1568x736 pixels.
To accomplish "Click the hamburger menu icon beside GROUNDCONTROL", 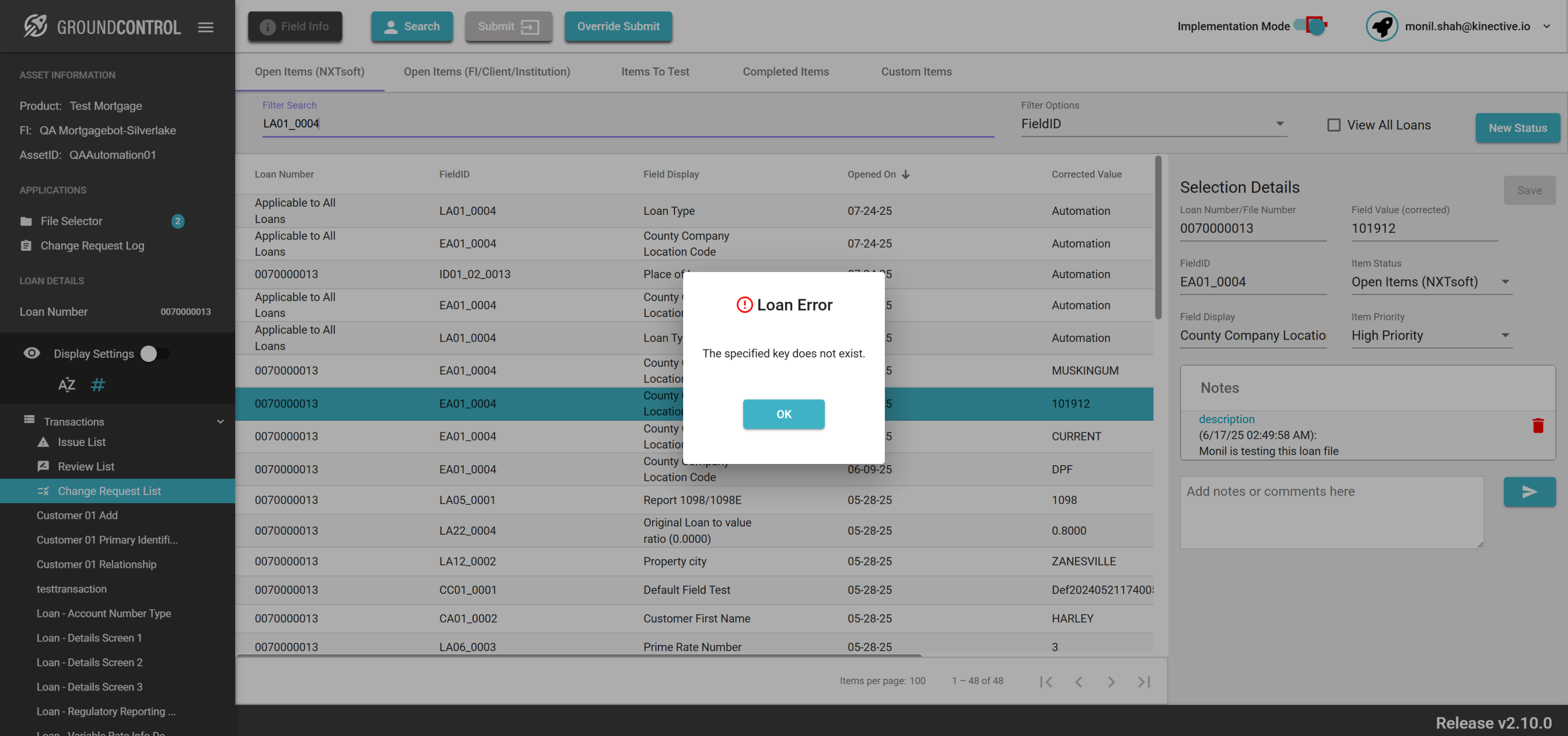I will click(206, 27).
